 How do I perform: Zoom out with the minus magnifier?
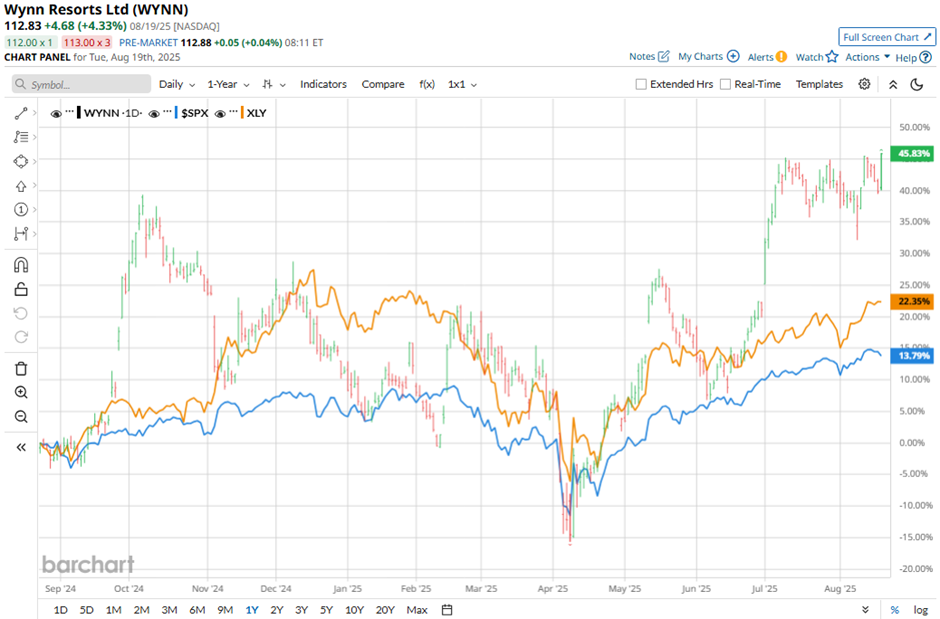pyautogui.click(x=21, y=416)
